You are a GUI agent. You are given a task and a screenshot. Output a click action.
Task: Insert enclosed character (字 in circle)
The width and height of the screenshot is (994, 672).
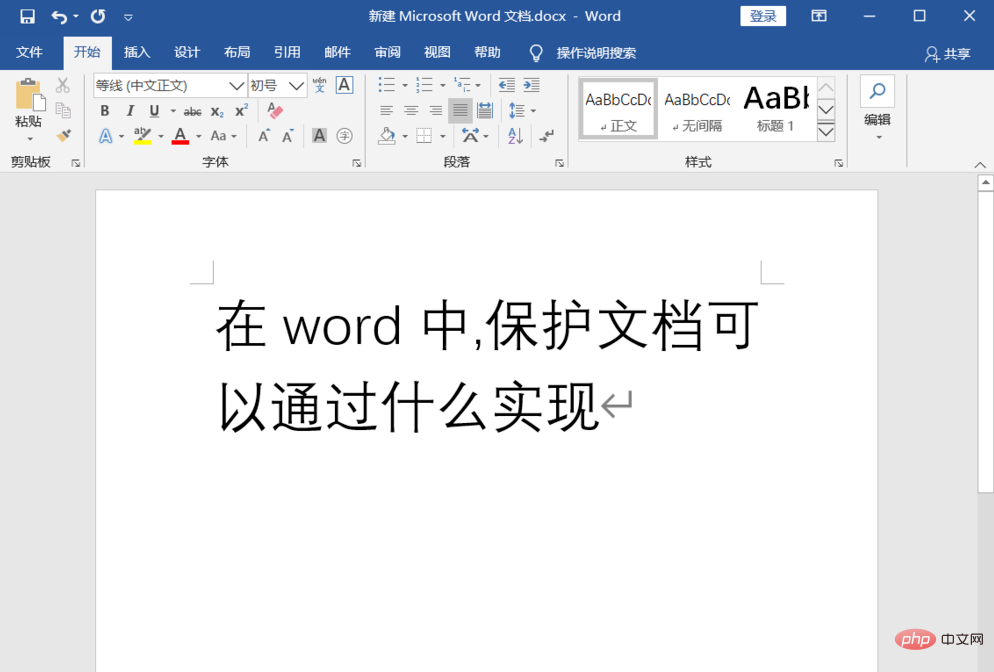(x=344, y=136)
